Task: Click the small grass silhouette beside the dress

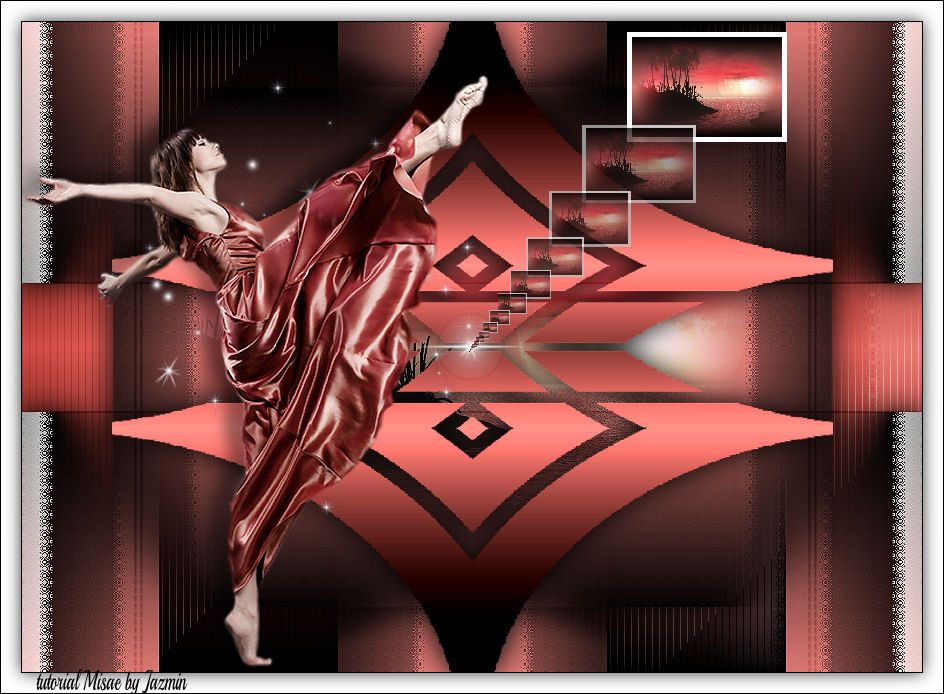Action: click(417, 362)
